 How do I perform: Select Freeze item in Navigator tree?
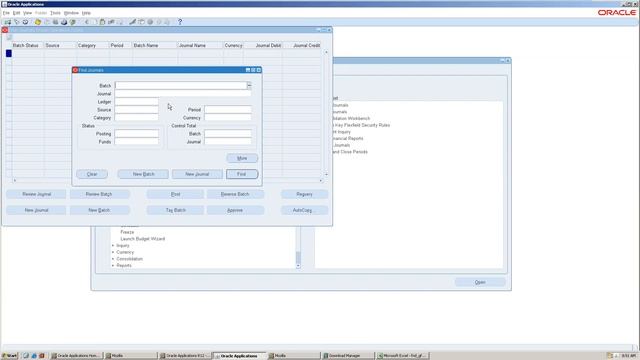(x=127, y=232)
